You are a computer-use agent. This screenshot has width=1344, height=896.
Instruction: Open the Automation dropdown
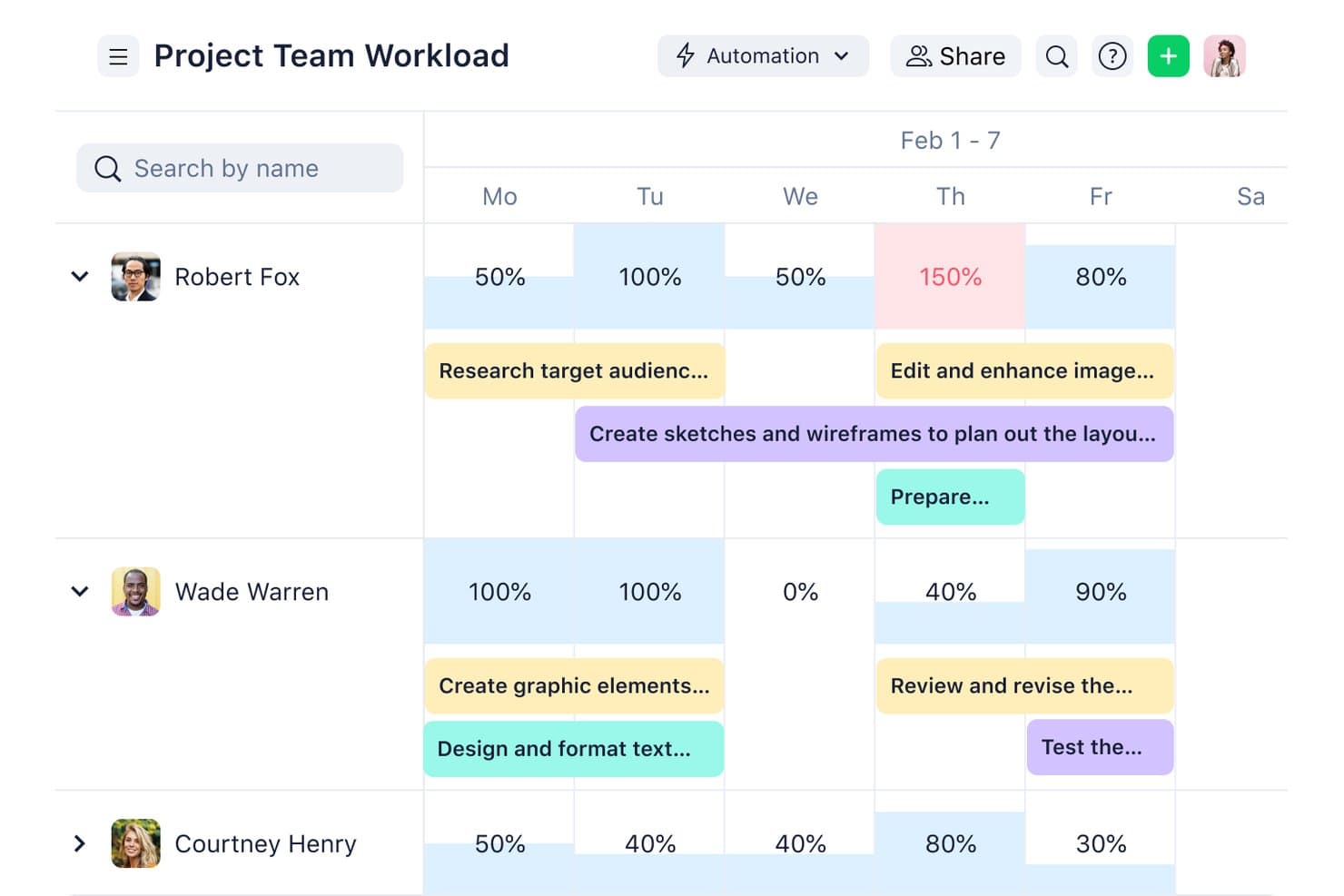pyautogui.click(x=763, y=56)
